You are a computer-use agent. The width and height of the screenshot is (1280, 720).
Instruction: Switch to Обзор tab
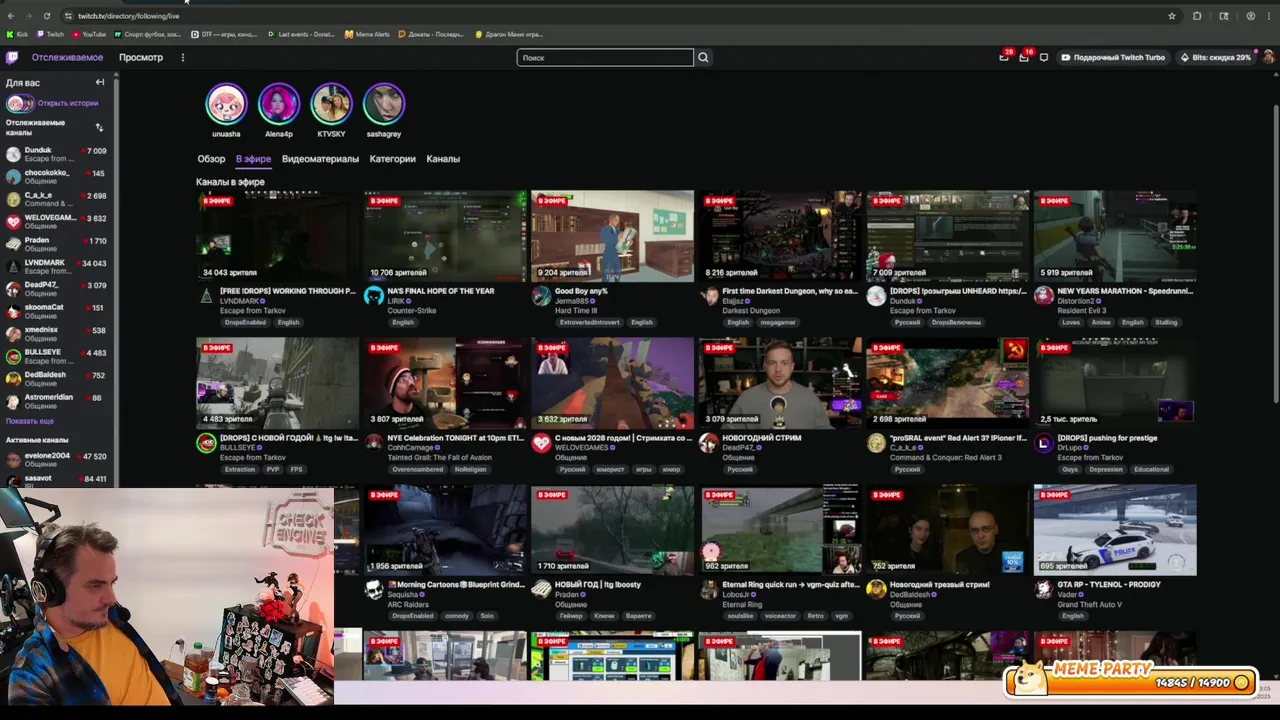(211, 159)
